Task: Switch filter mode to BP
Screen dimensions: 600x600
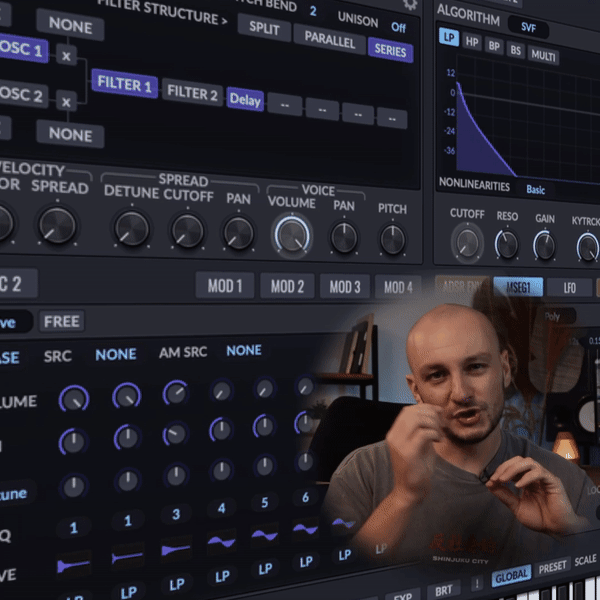Action: click(494, 46)
